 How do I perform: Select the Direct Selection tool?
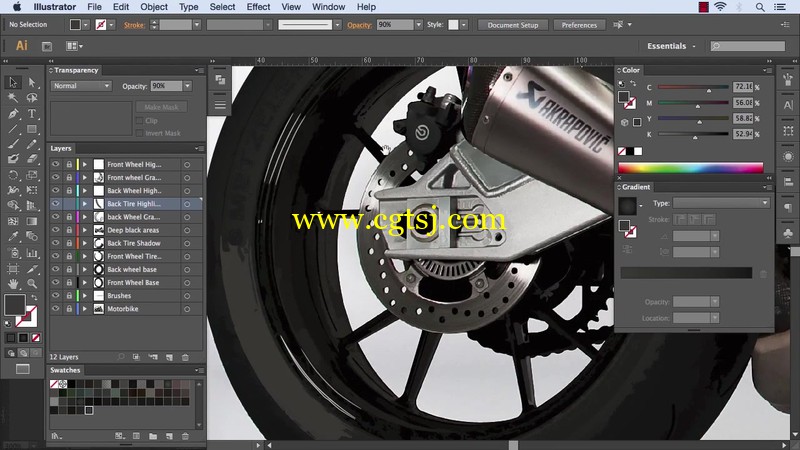pos(32,82)
